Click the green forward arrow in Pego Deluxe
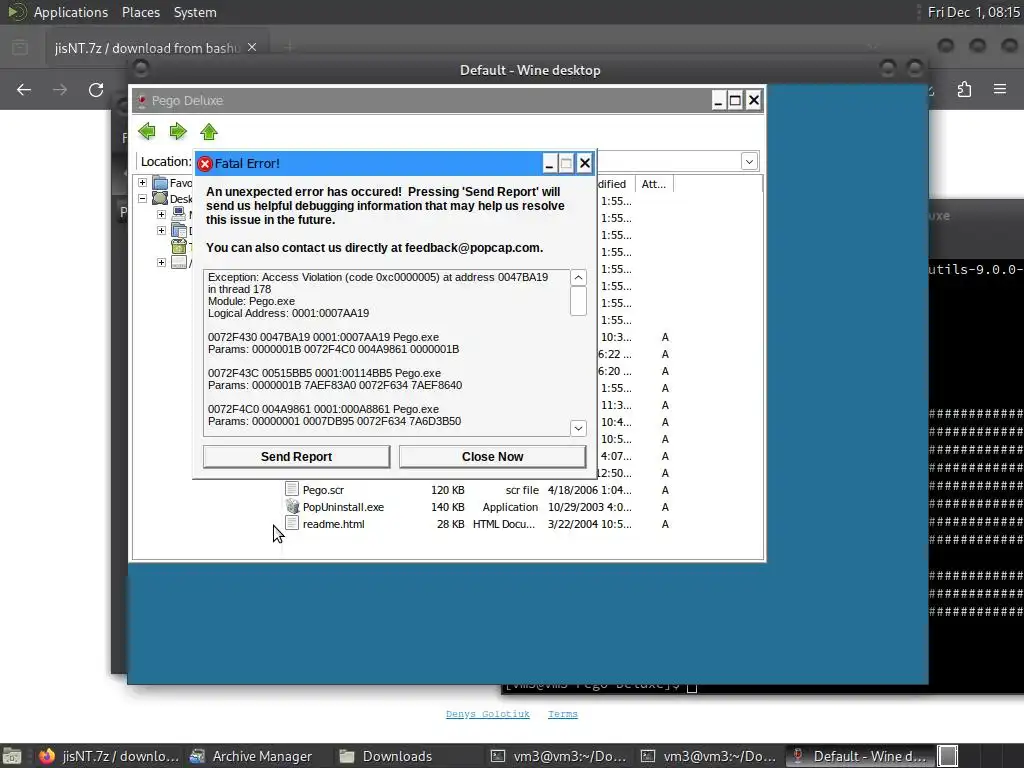This screenshot has height=768, width=1024. [178, 131]
